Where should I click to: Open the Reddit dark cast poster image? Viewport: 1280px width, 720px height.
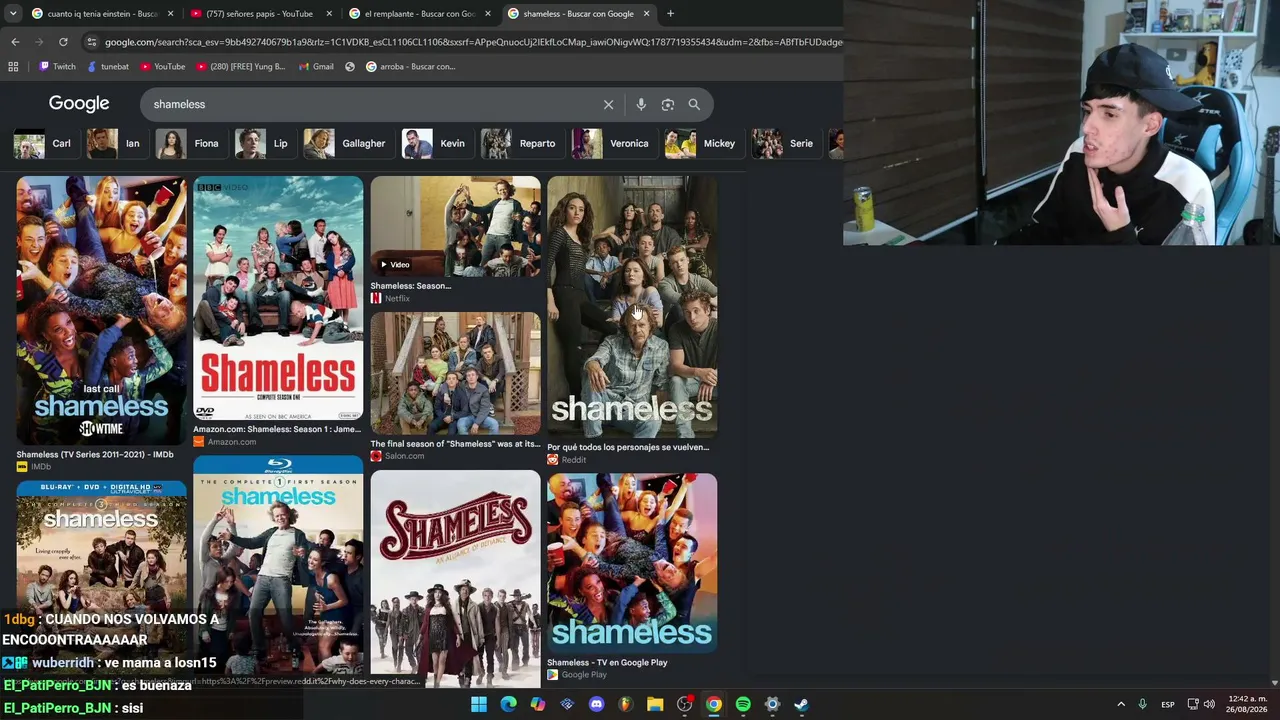coord(632,307)
